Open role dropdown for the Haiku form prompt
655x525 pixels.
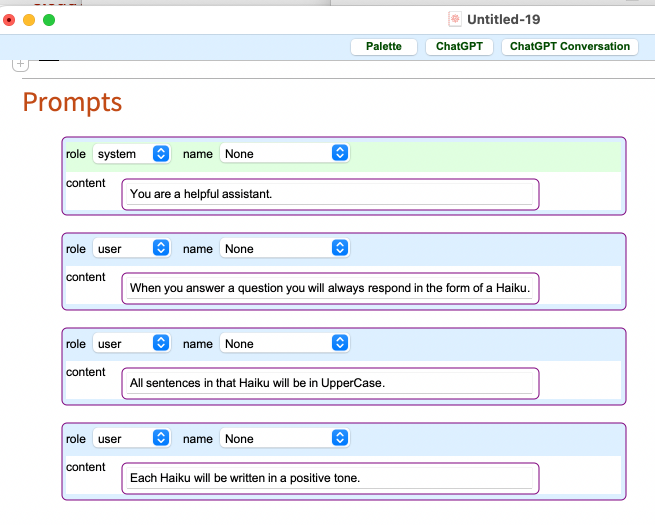(x=132, y=249)
